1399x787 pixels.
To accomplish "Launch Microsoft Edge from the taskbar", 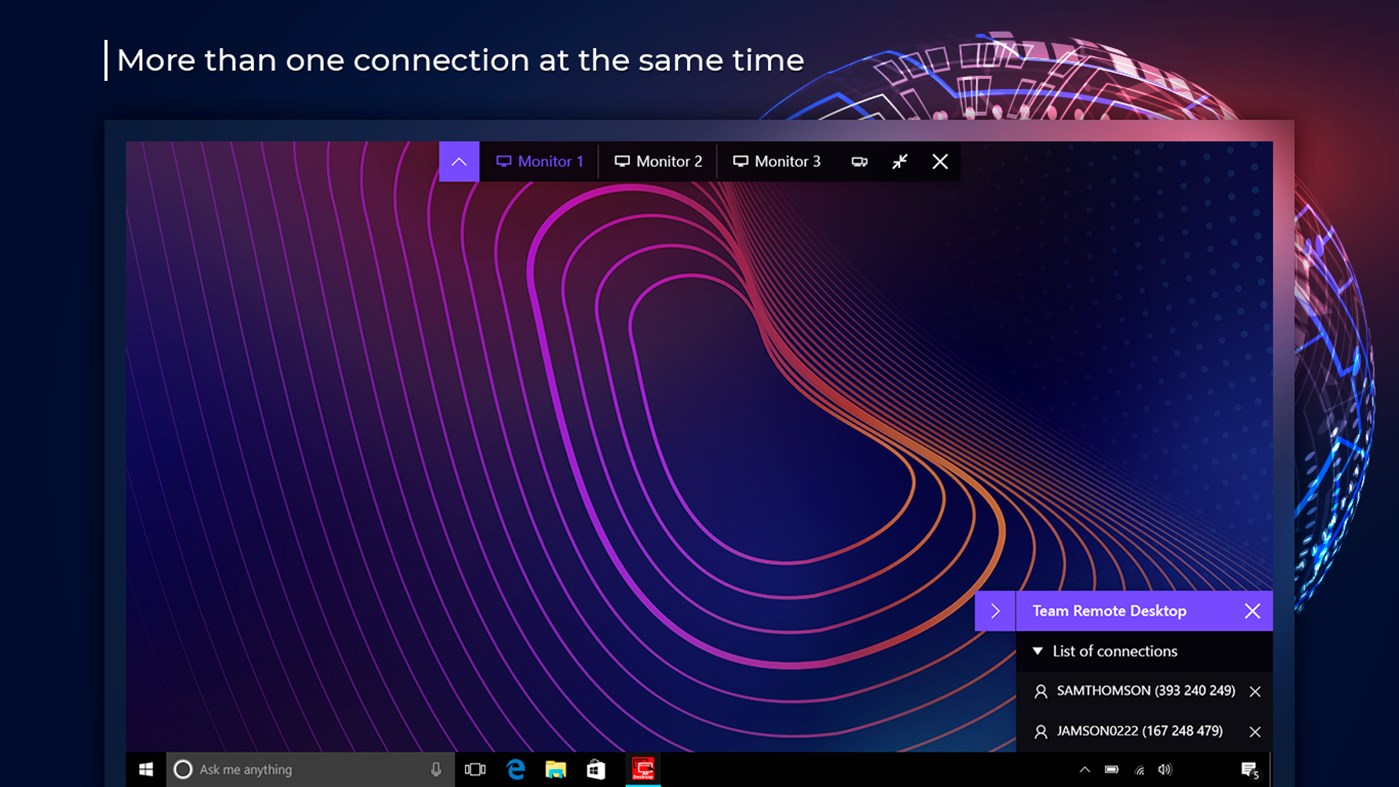I will tap(516, 769).
